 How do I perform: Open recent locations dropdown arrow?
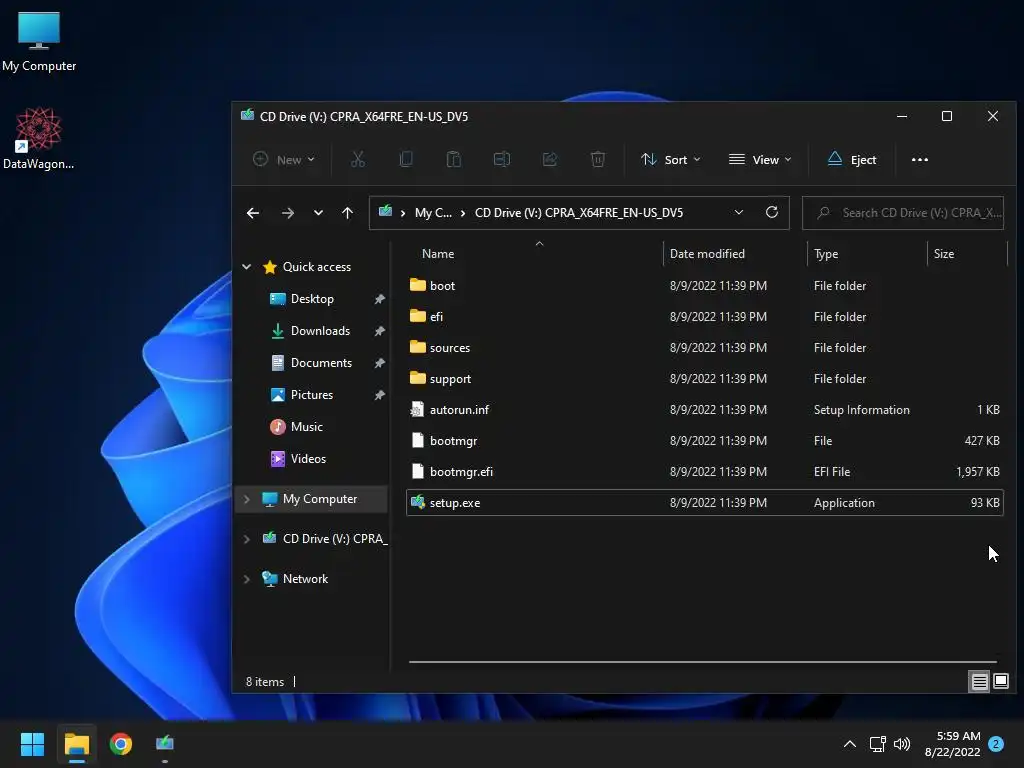pyautogui.click(x=318, y=213)
